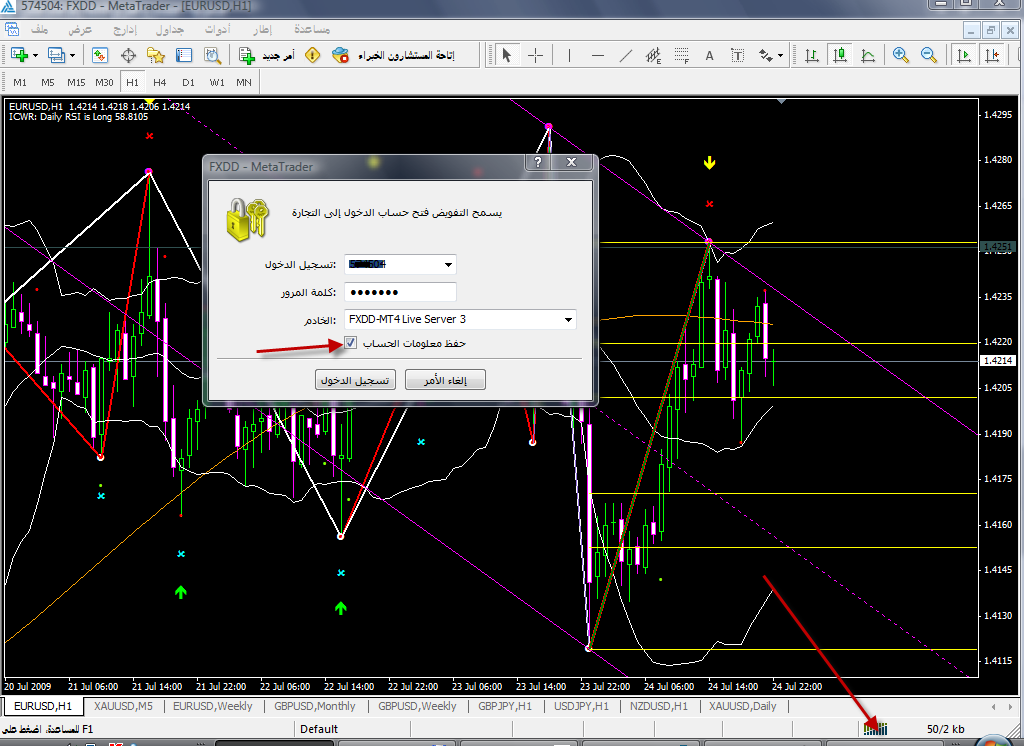Screen dimensions: 1024x746
Task: Click the 50/2 kb traffic status
Action: (x=945, y=729)
